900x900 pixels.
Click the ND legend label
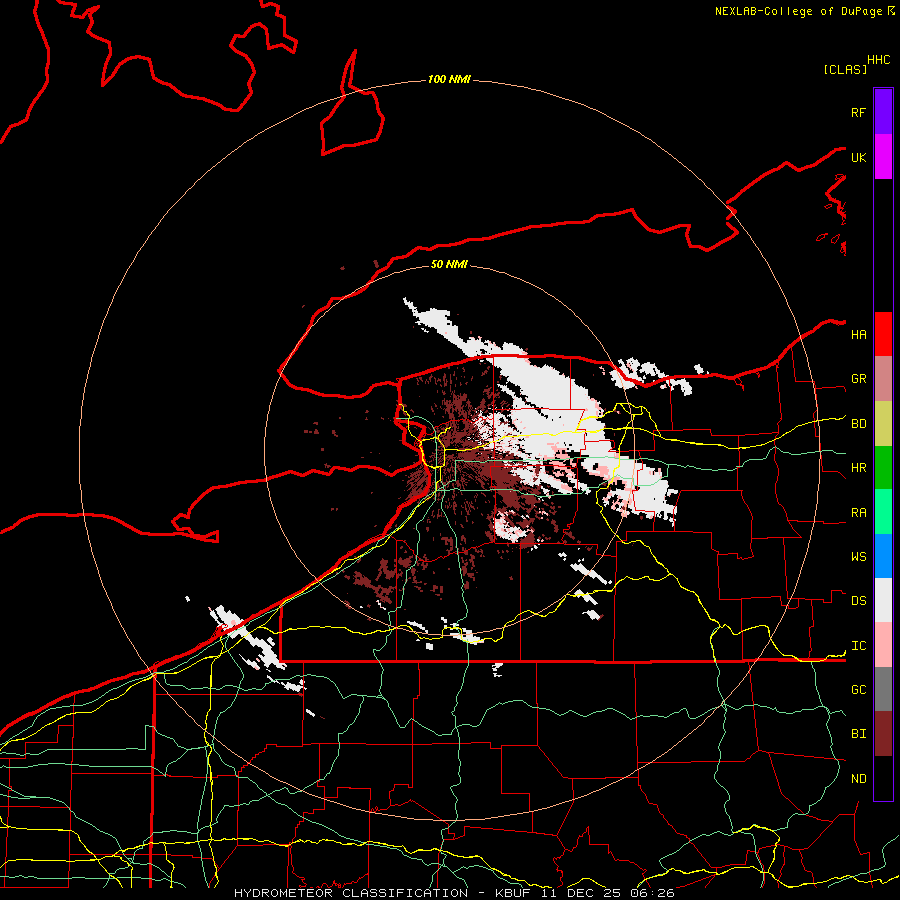tap(858, 779)
